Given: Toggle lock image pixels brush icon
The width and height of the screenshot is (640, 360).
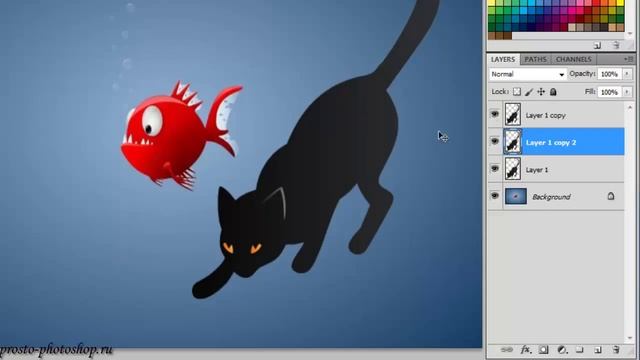Looking at the screenshot, I should 529,92.
